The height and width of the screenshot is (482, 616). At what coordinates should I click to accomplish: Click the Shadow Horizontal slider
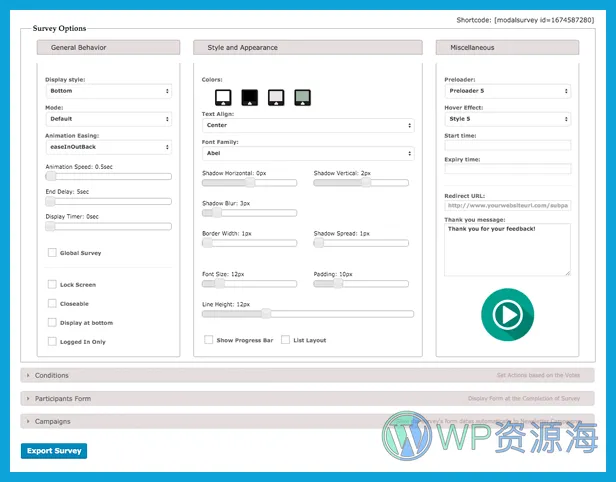coord(249,183)
